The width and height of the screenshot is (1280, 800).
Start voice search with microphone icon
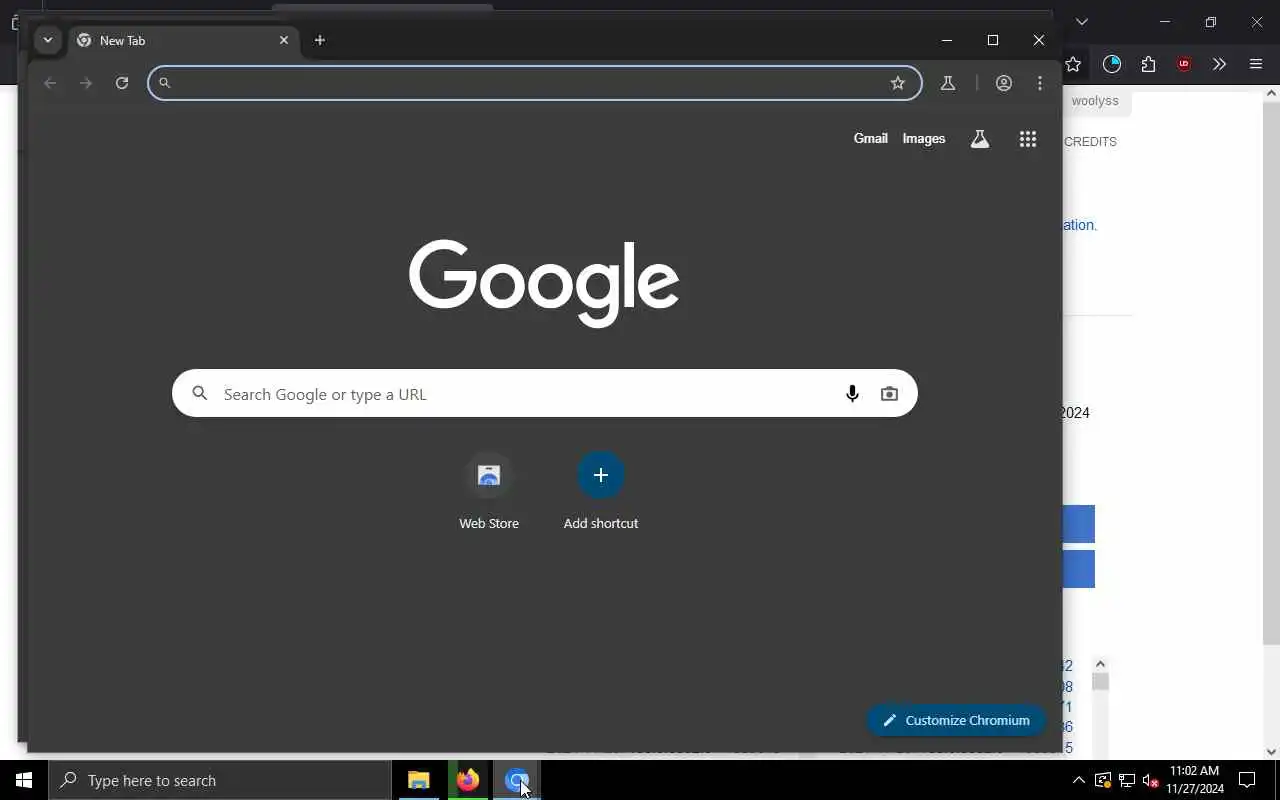852,394
